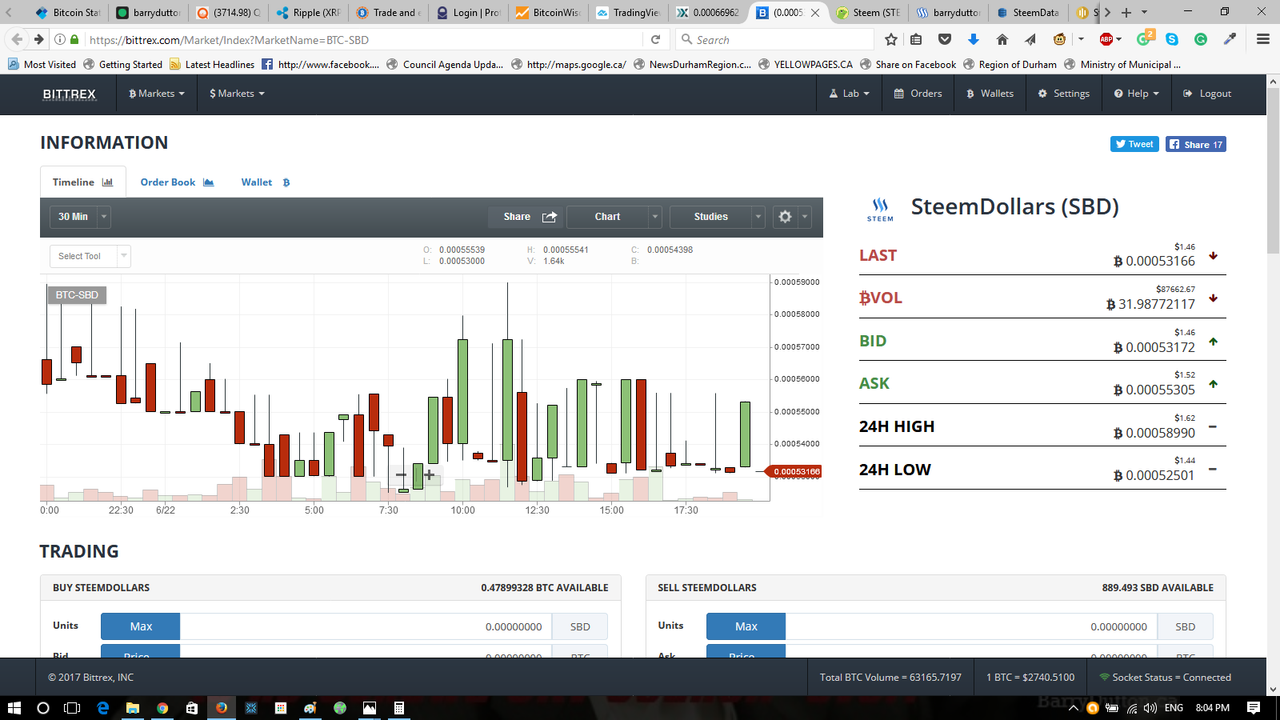1280x720 pixels.
Task: Click the 889.493 SBD AVAILABLE text
Action: 1156,587
